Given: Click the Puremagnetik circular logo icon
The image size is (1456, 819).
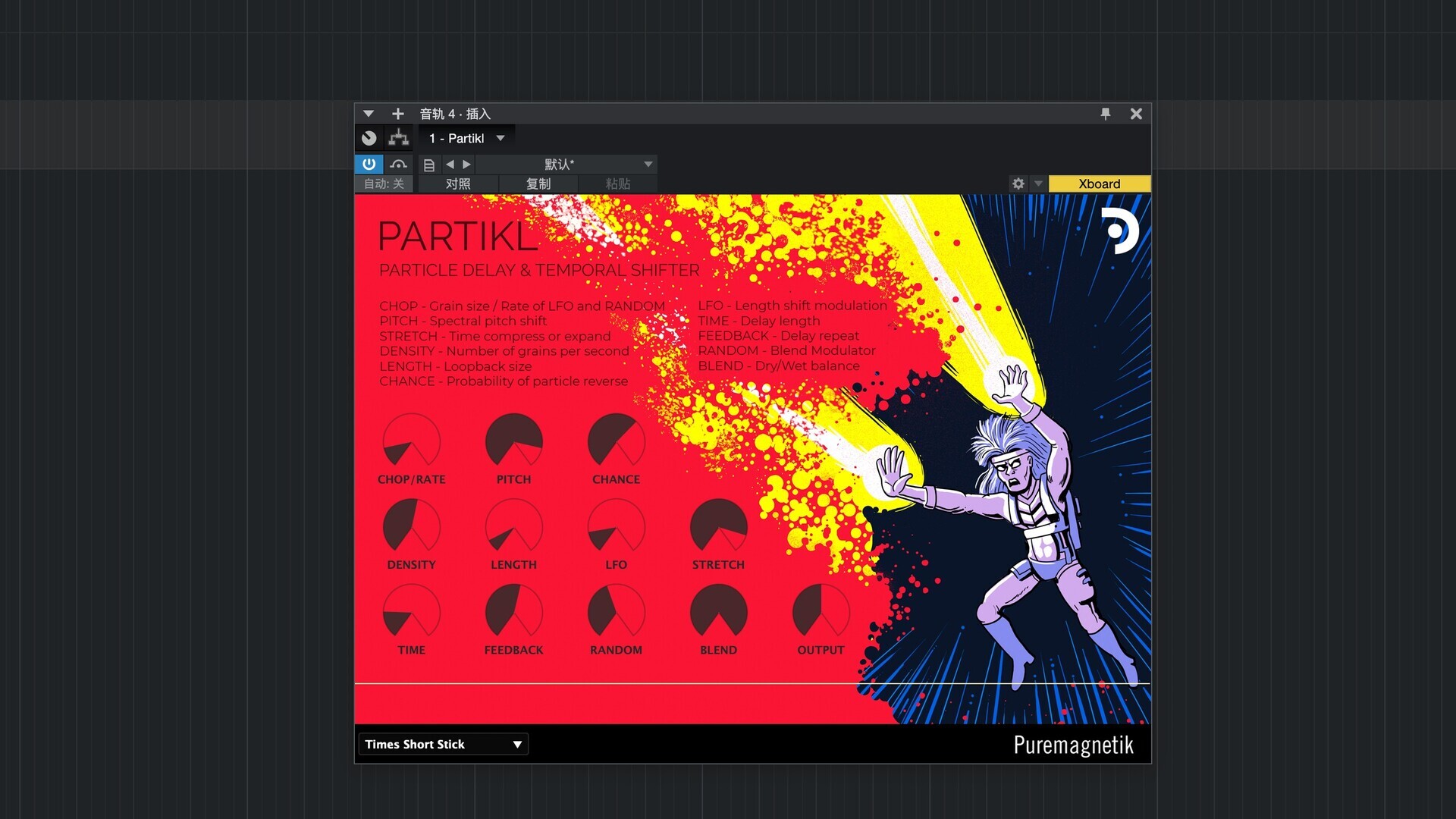Looking at the screenshot, I should tap(1120, 231).
